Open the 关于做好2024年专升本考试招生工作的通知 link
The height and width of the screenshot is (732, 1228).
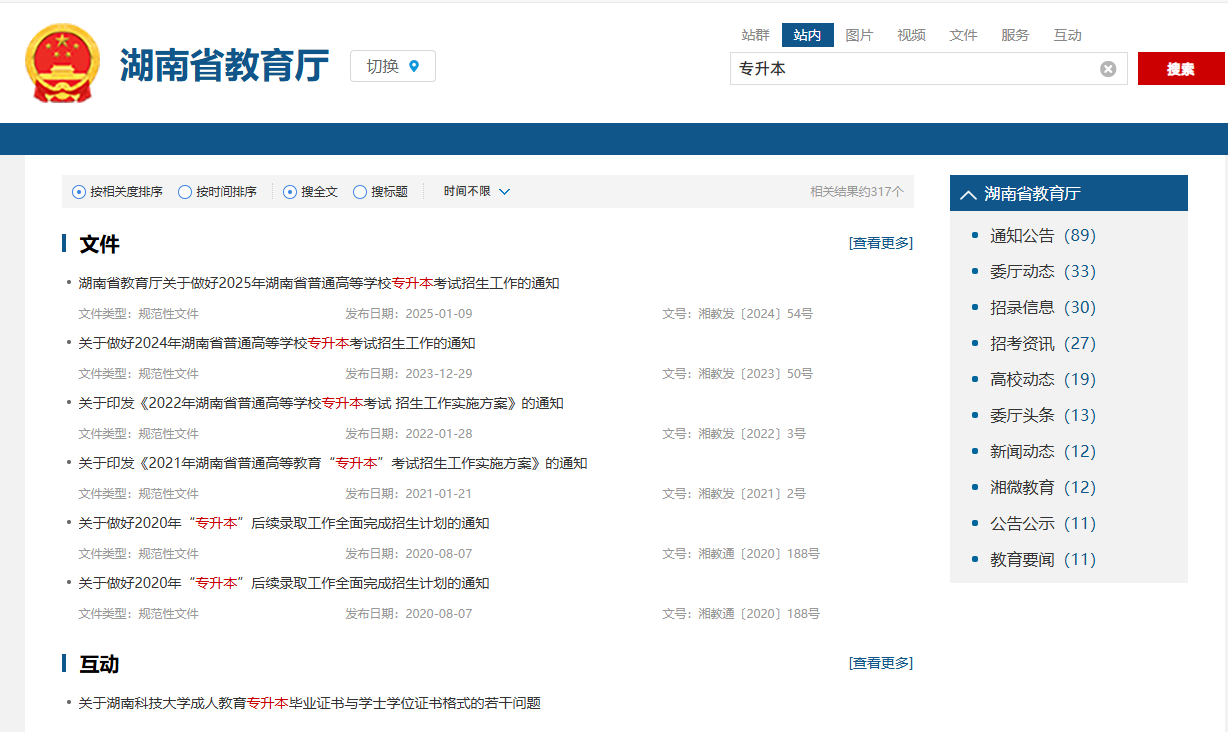point(277,343)
